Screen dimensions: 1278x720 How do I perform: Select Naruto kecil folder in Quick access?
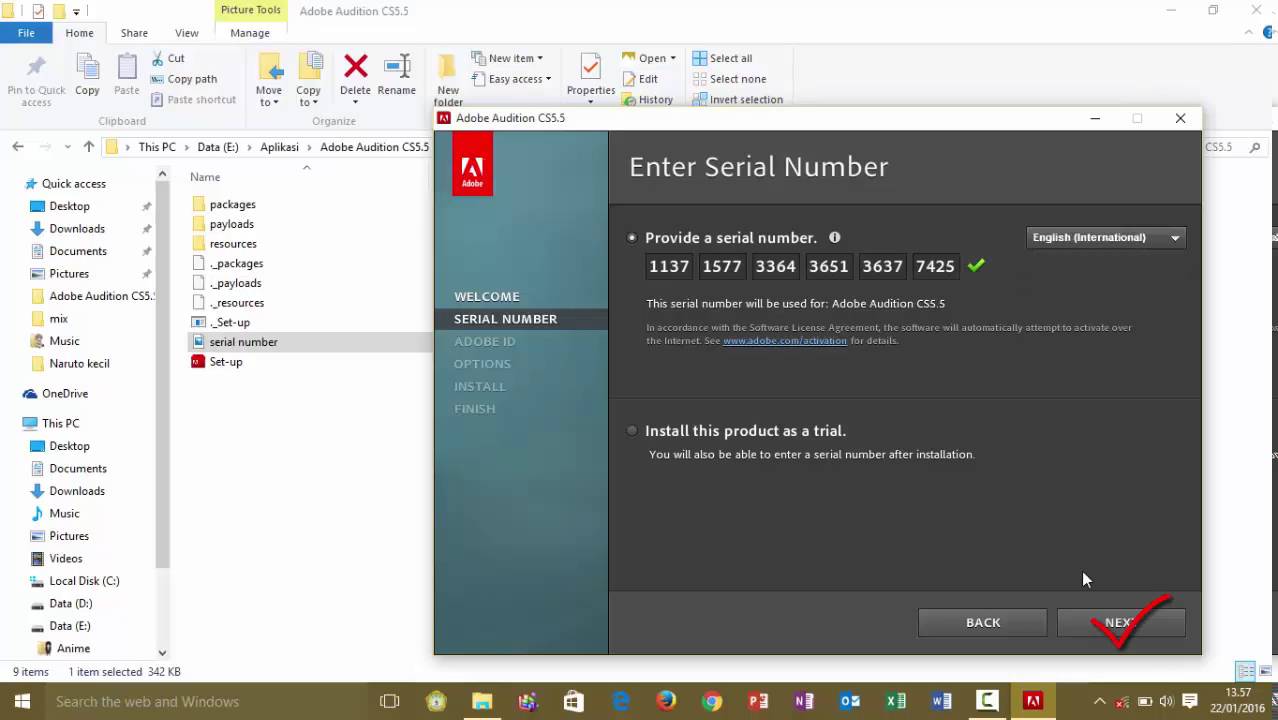[79, 364]
